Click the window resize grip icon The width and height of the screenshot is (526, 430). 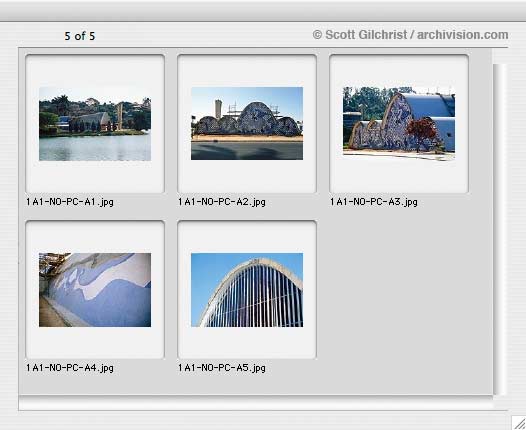pyautogui.click(x=518, y=423)
